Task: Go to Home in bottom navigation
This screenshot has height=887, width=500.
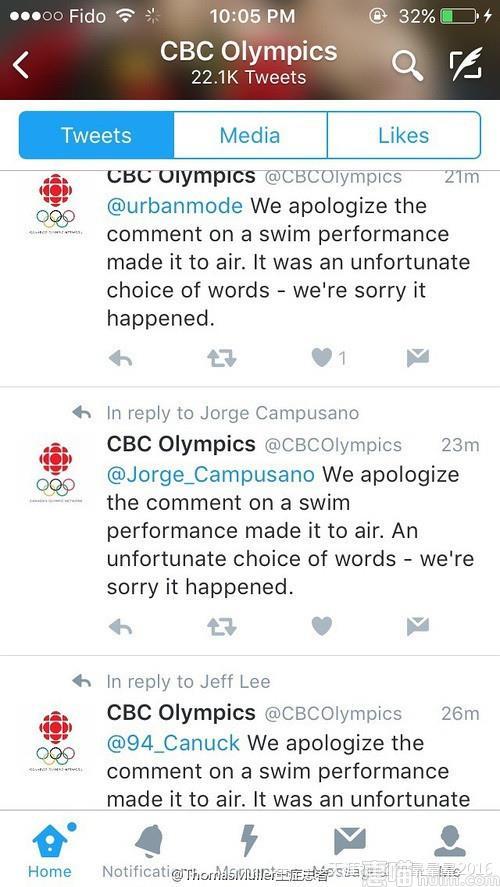Action: click(50, 850)
